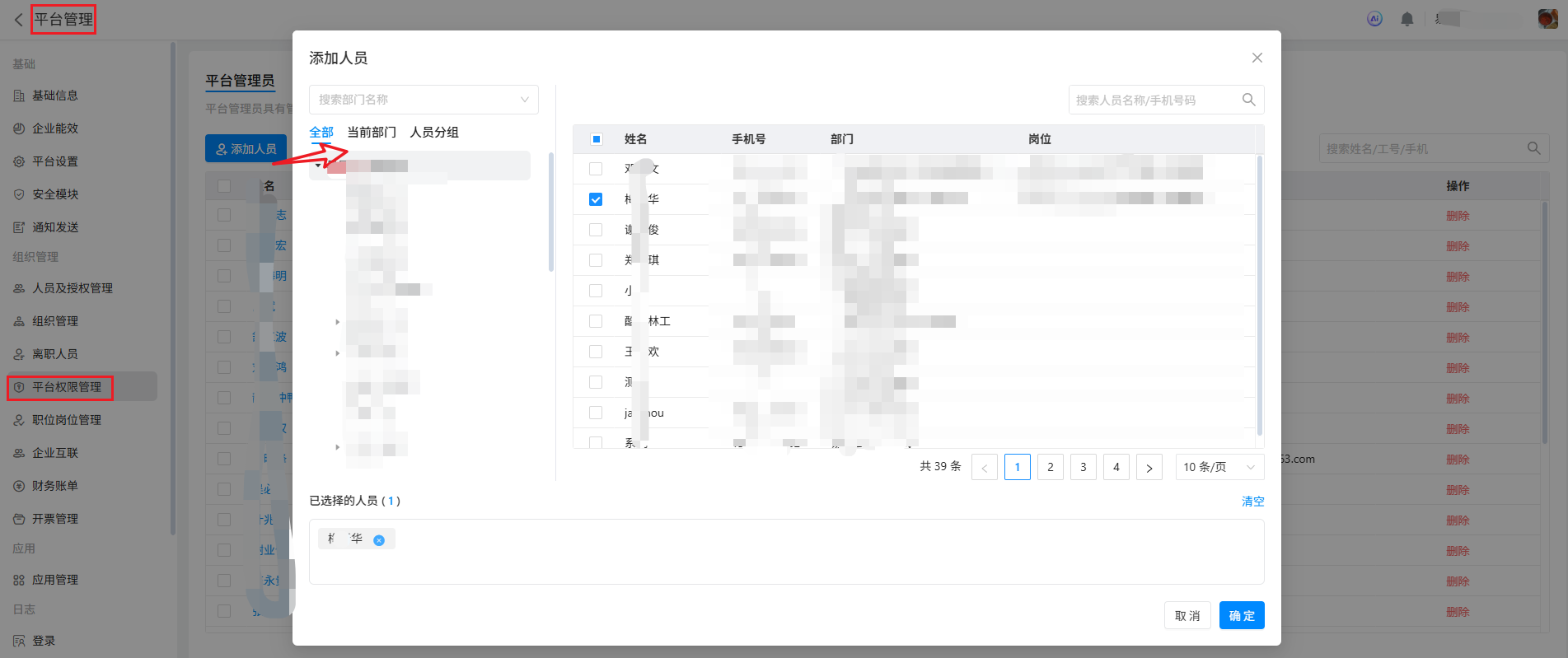Viewport: 1568px width, 658px height.
Task: Uncheck the checked person row ending 华
Action: tap(596, 199)
